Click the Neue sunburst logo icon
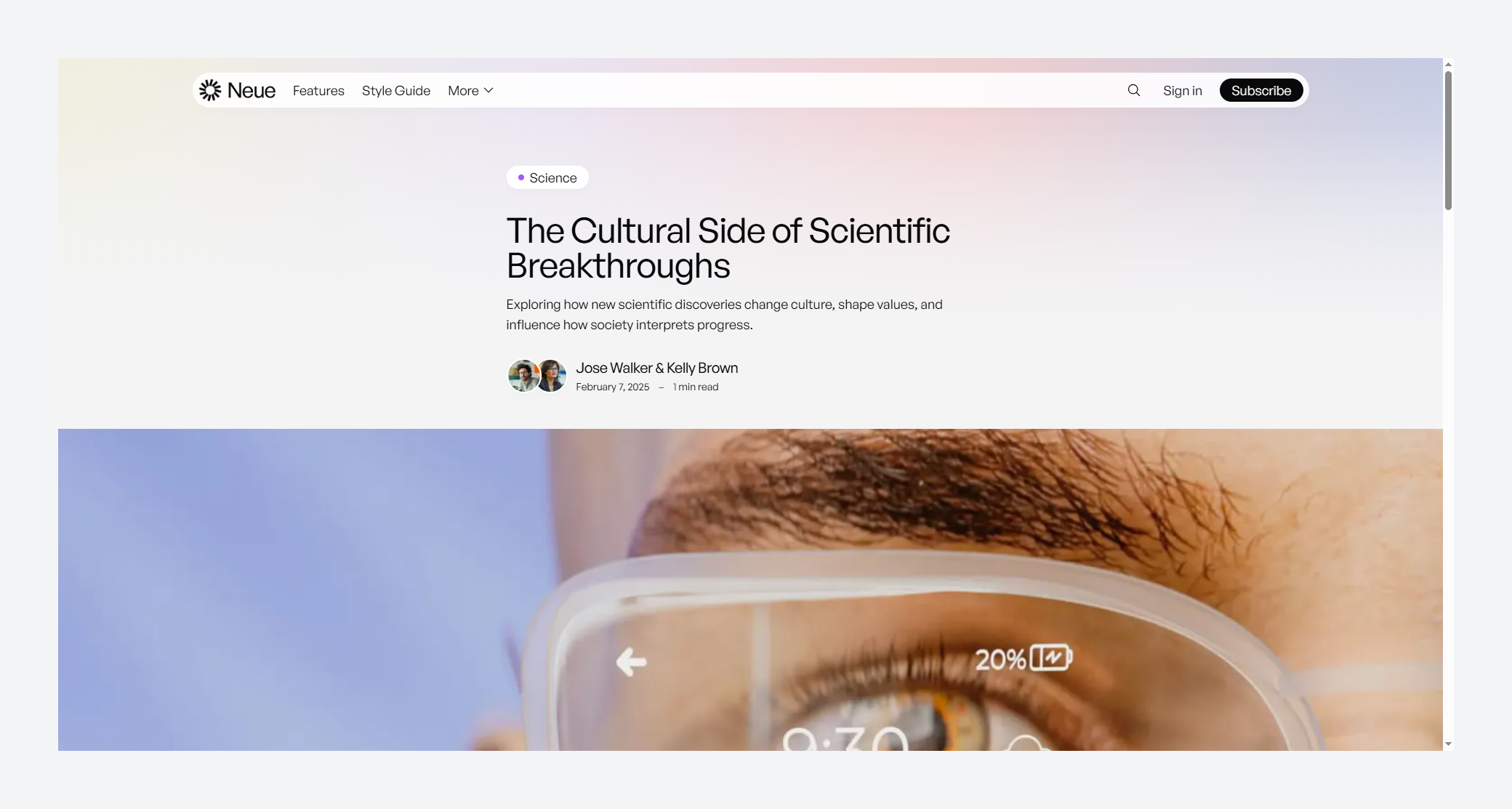This screenshot has height=809, width=1512. [x=210, y=90]
